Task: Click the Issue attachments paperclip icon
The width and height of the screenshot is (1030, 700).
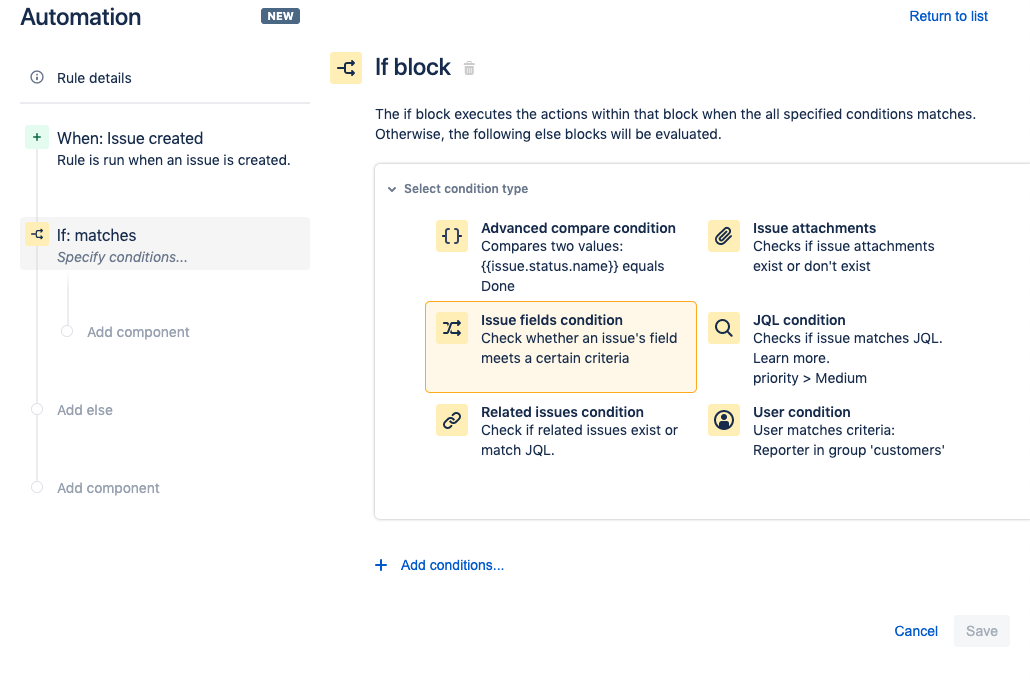Action: click(x=723, y=235)
